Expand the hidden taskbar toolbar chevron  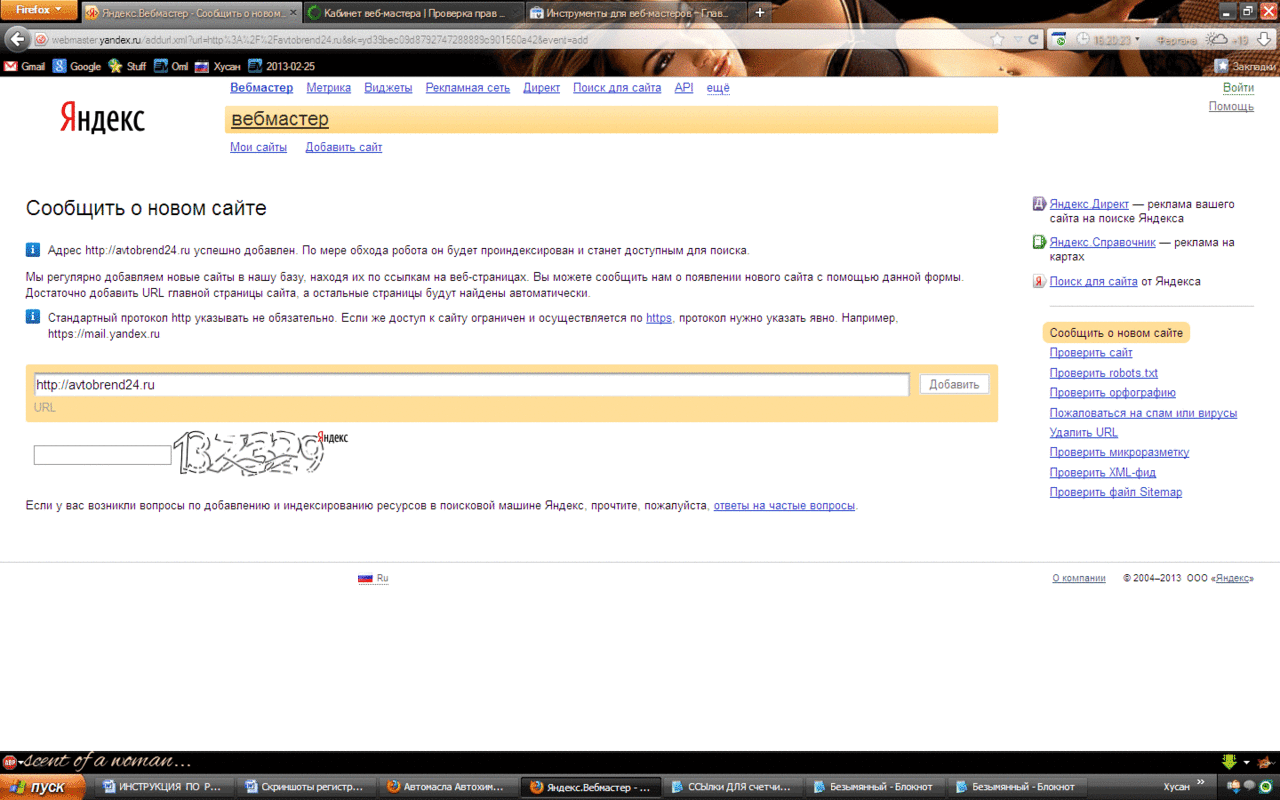pyautogui.click(x=1201, y=782)
